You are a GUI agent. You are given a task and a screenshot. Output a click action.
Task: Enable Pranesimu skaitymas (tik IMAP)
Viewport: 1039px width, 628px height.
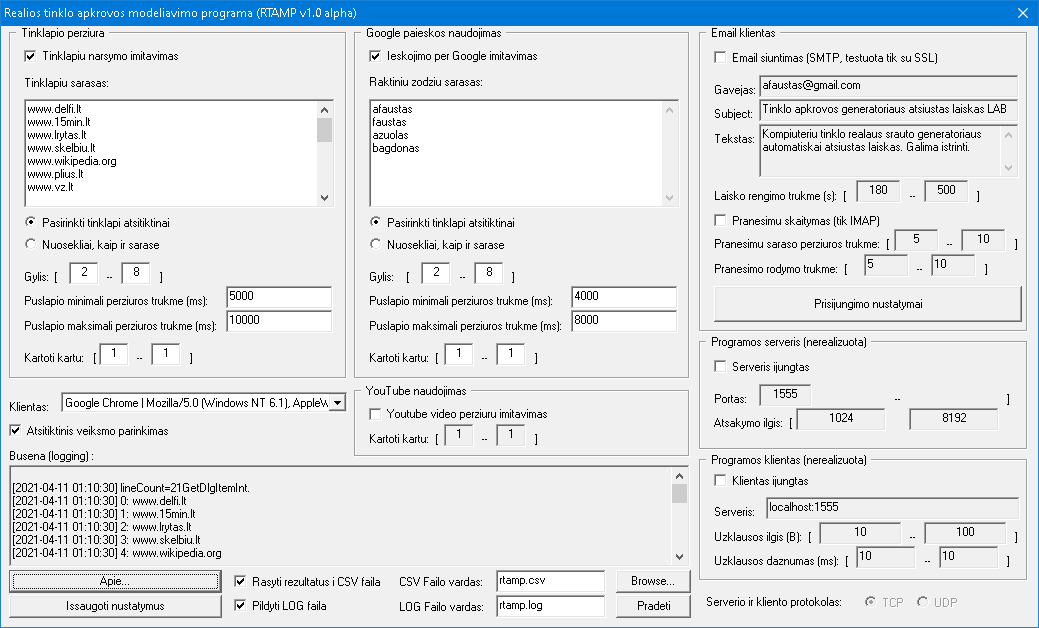pyautogui.click(x=720, y=220)
